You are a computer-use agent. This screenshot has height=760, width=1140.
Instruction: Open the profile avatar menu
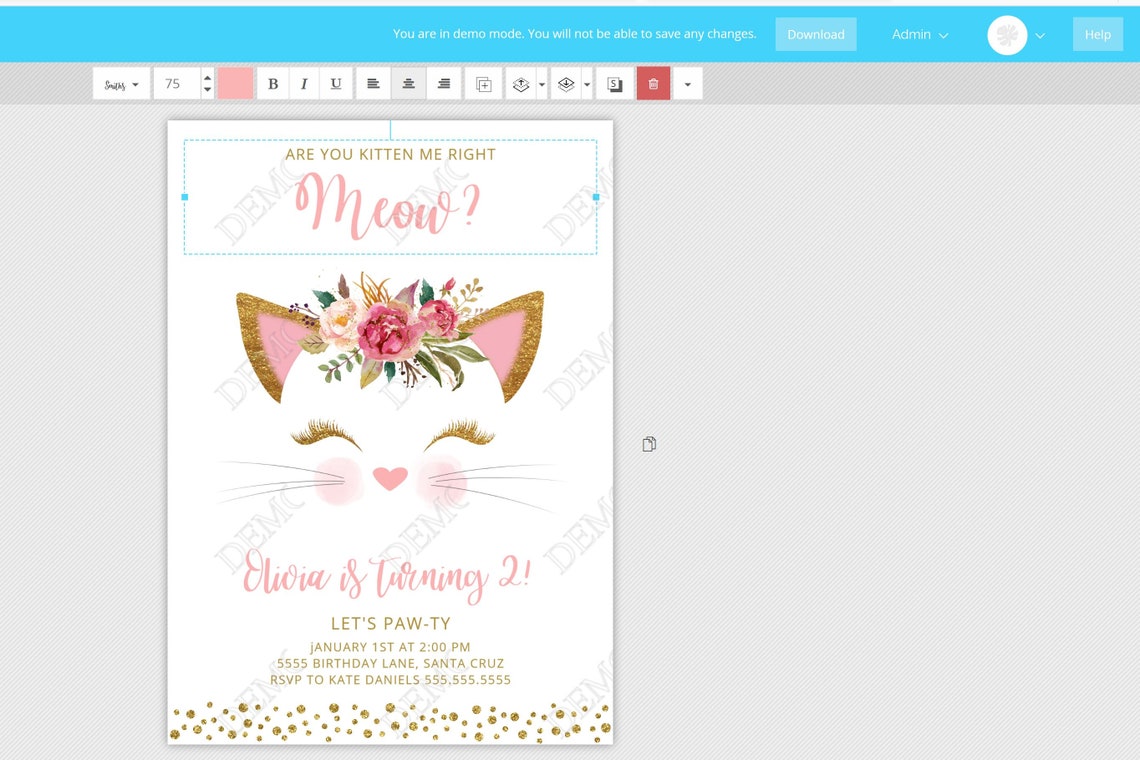pyautogui.click(x=1007, y=33)
